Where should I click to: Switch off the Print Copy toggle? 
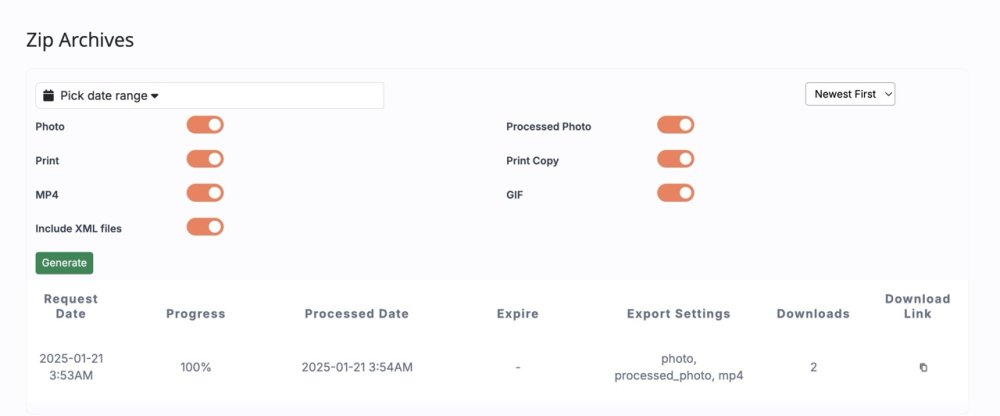[675, 159]
